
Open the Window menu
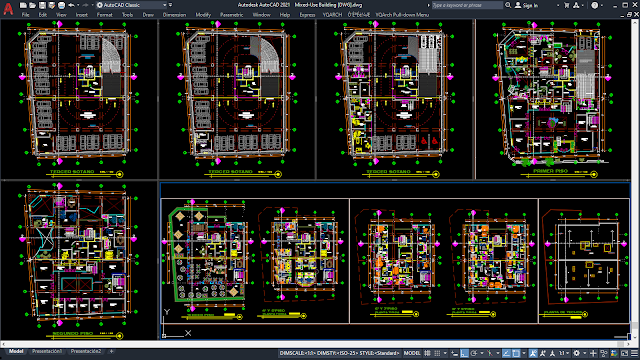(x=261, y=15)
